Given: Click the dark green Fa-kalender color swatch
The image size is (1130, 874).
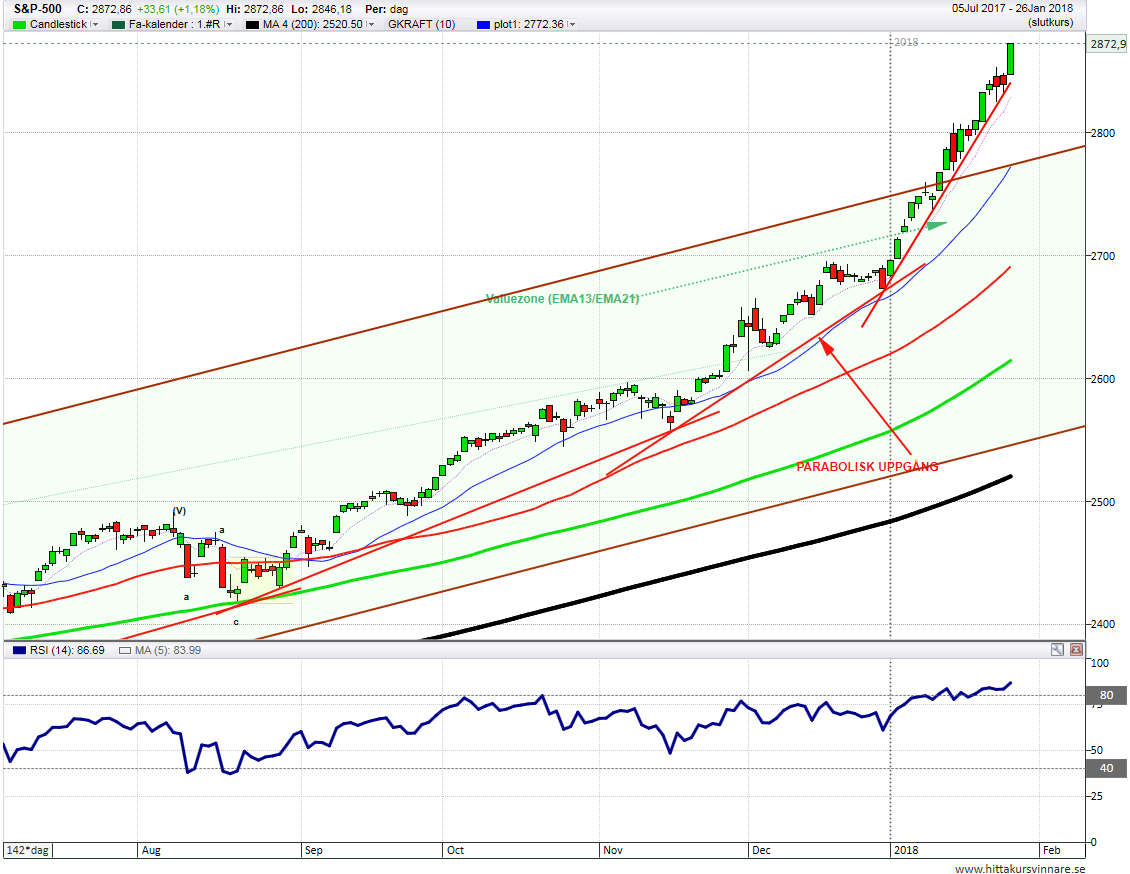Looking at the screenshot, I should 119,24.
